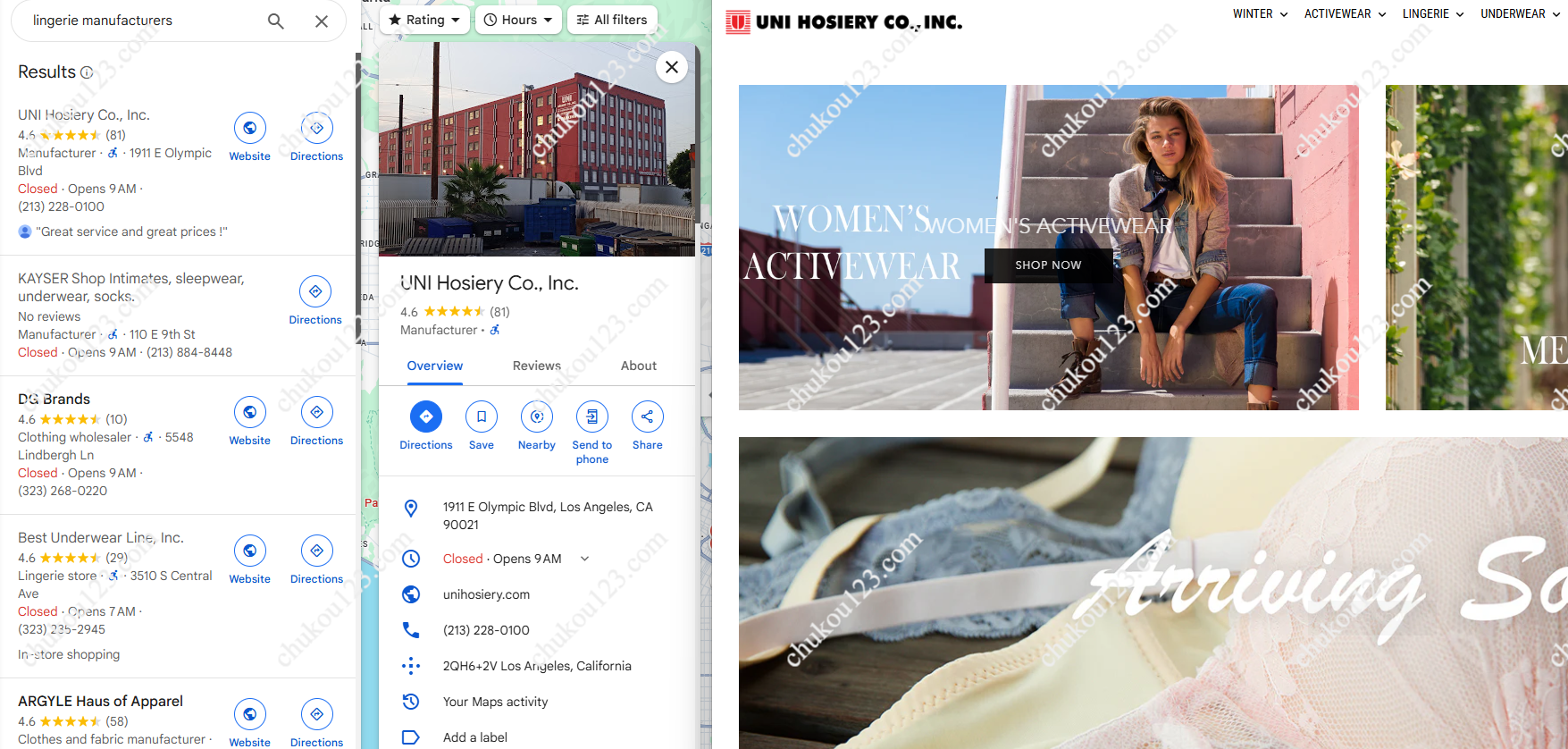This screenshot has height=749, width=1568.
Task: Click the SHOP NOW button
Action: 1048,265
